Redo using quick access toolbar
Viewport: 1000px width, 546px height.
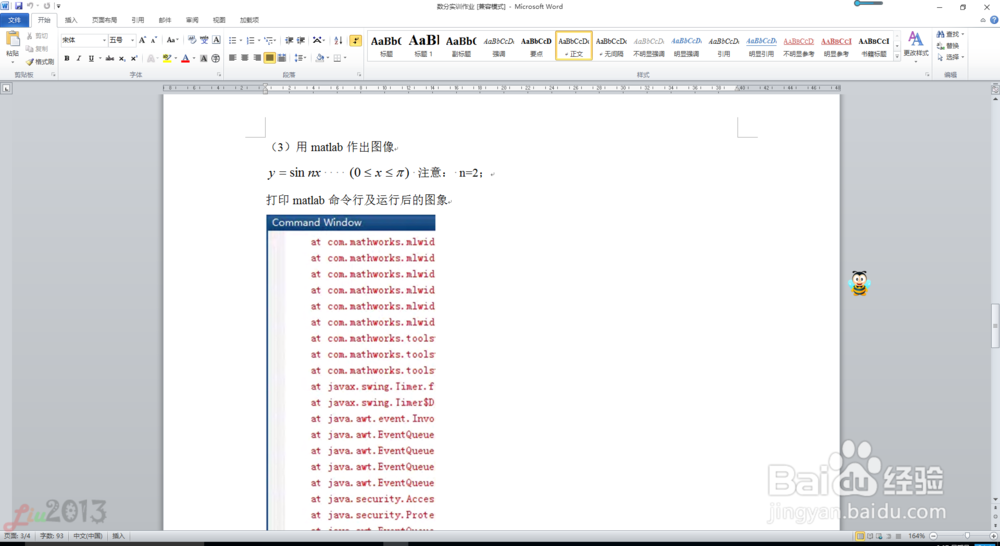click(47, 6)
